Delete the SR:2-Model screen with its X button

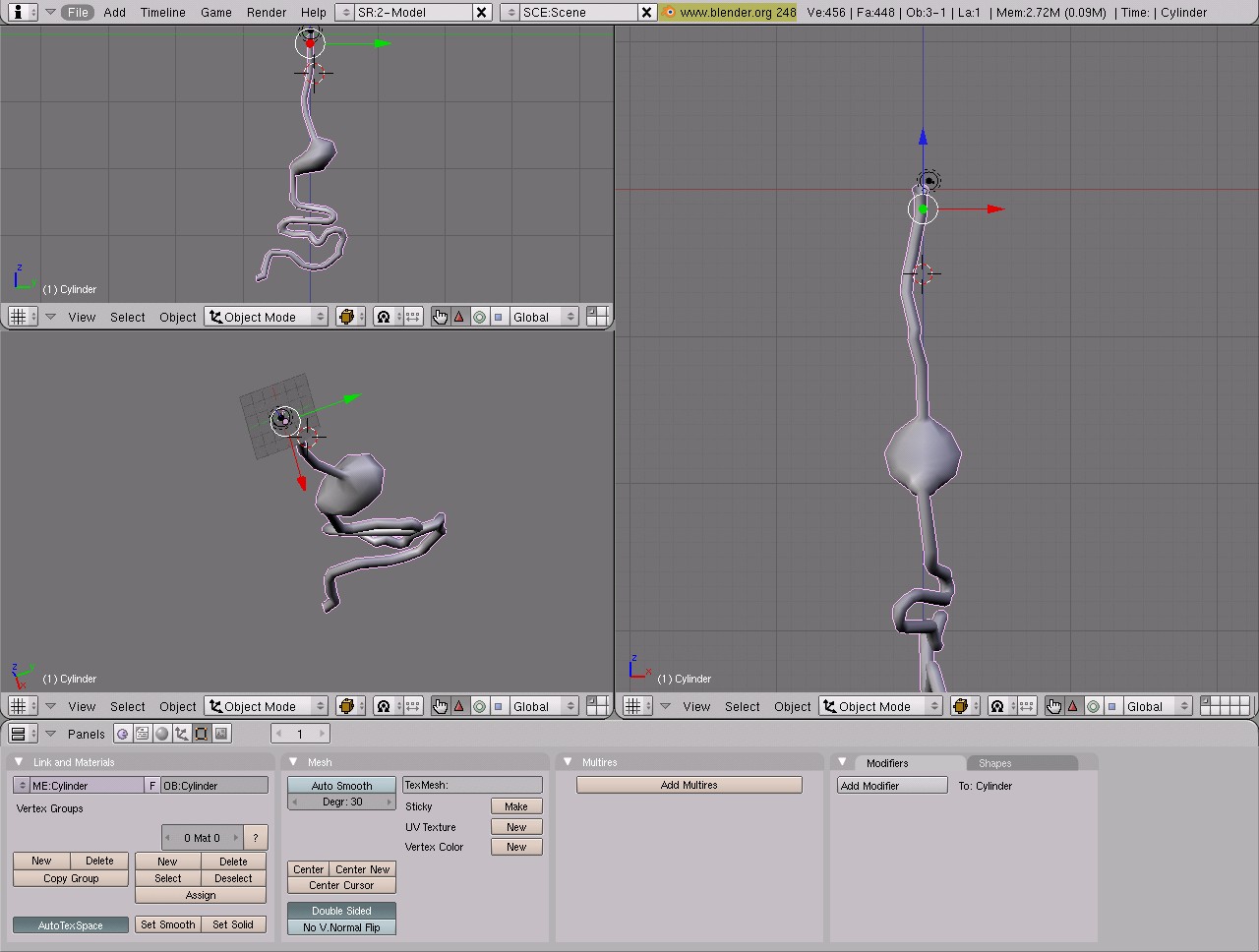481,13
